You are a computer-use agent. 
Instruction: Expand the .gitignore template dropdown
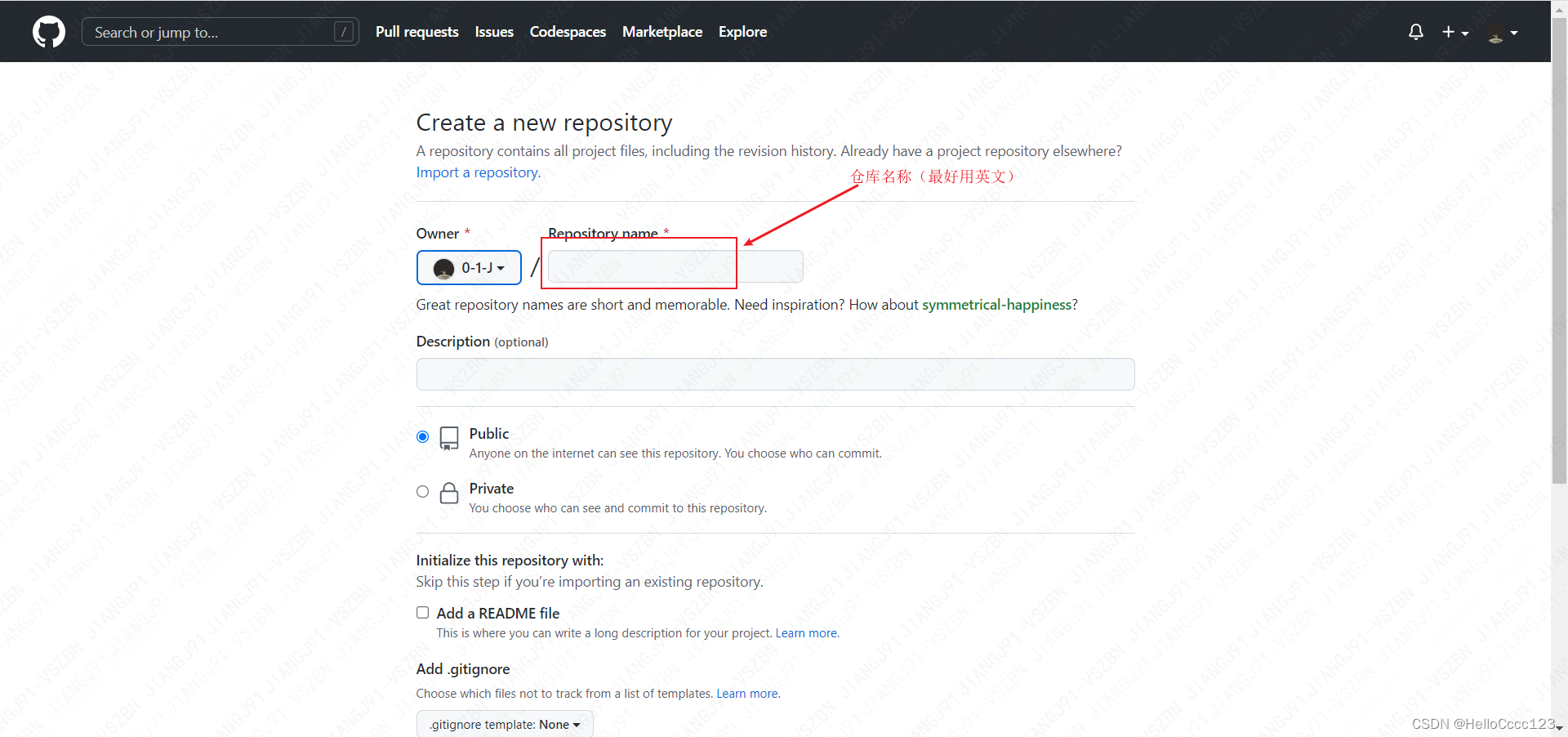tap(505, 725)
